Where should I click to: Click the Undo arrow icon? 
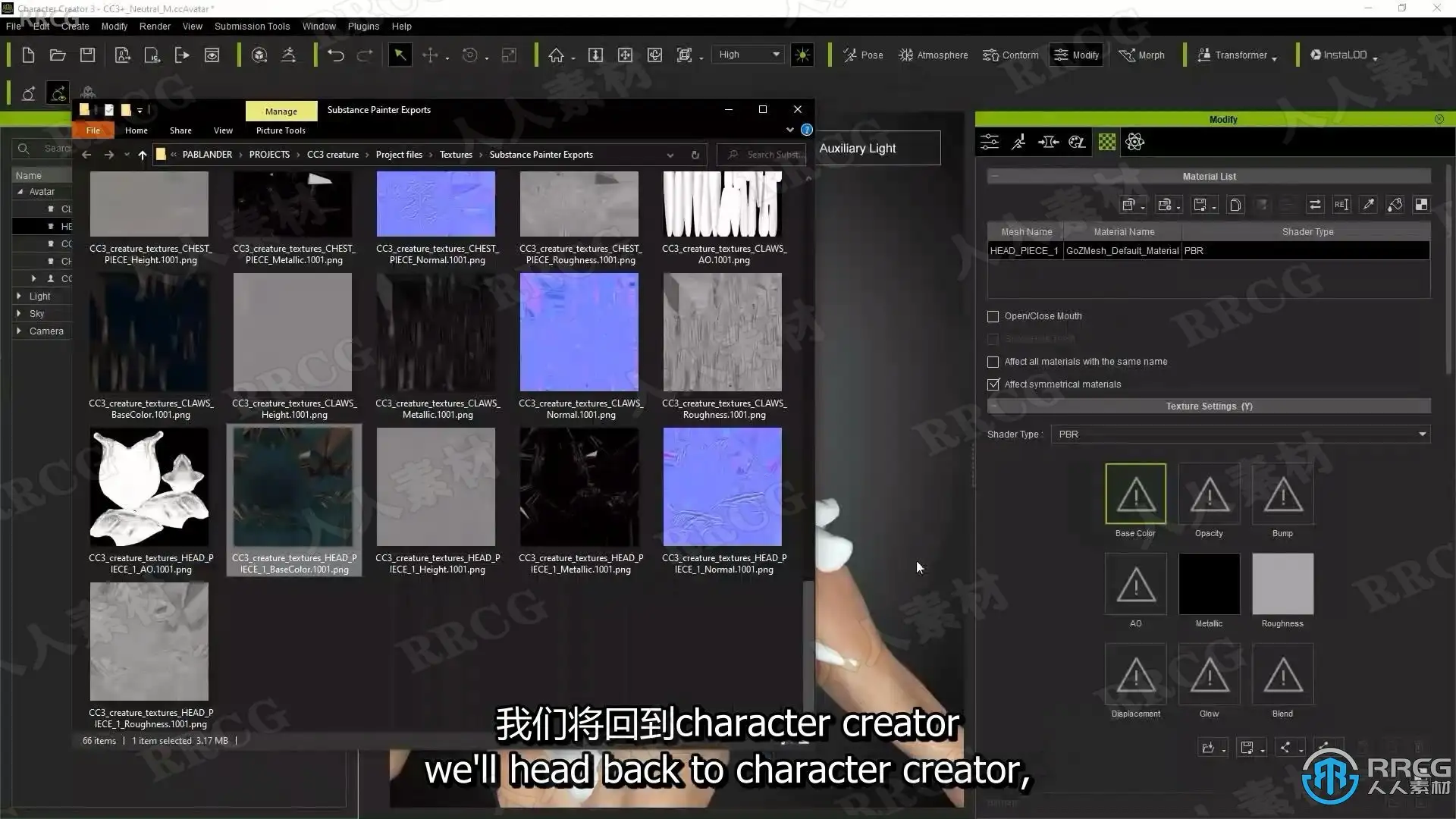coord(335,55)
